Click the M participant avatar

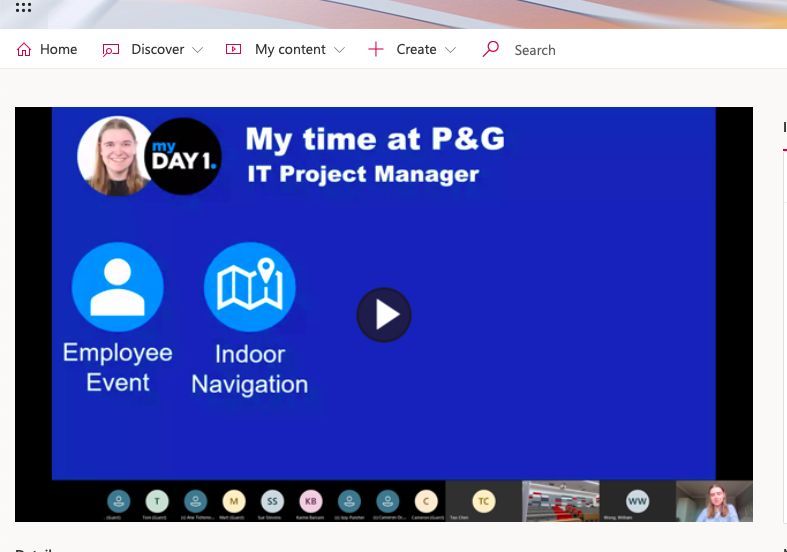click(x=234, y=501)
